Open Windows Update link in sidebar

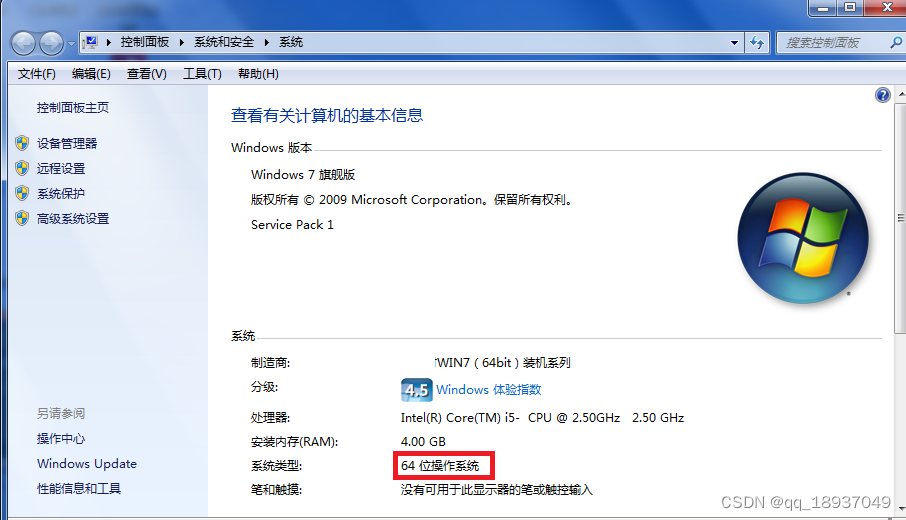click(x=87, y=464)
